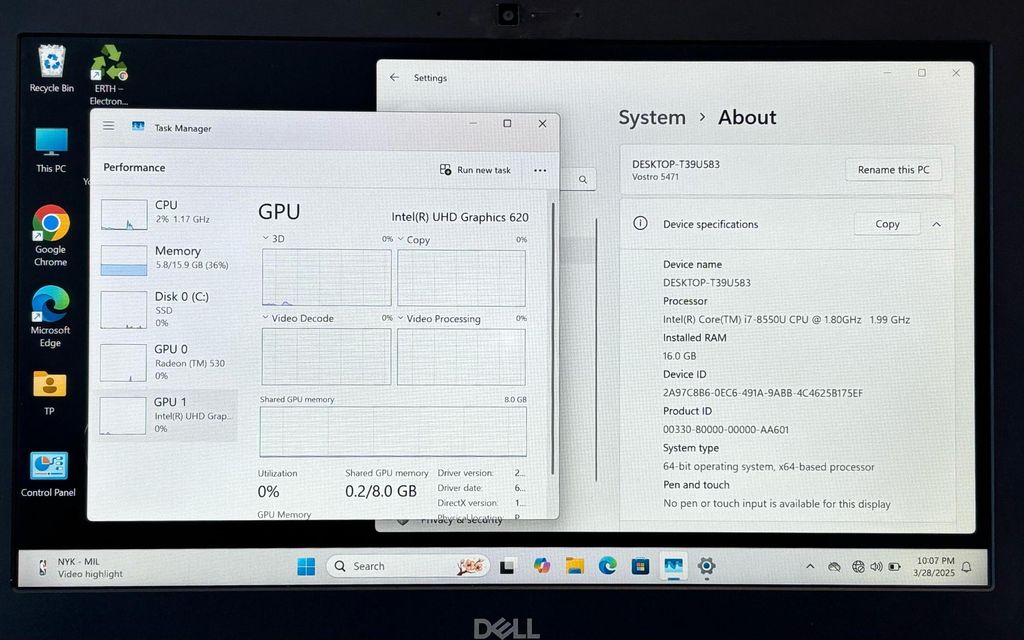
Task: Open Task Manager hamburger navigation menu
Action: click(108, 126)
